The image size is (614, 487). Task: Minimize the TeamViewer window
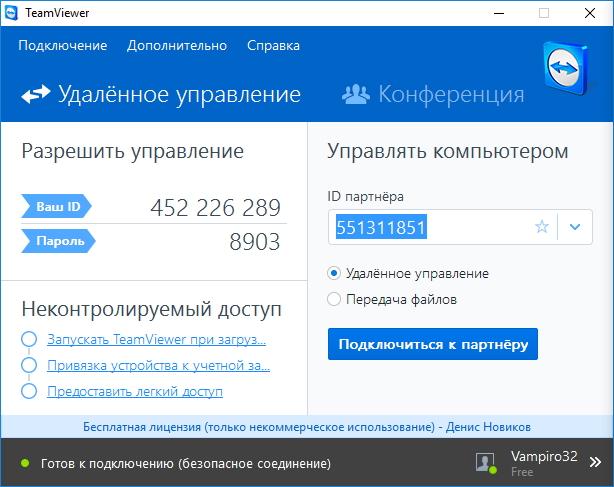point(499,13)
